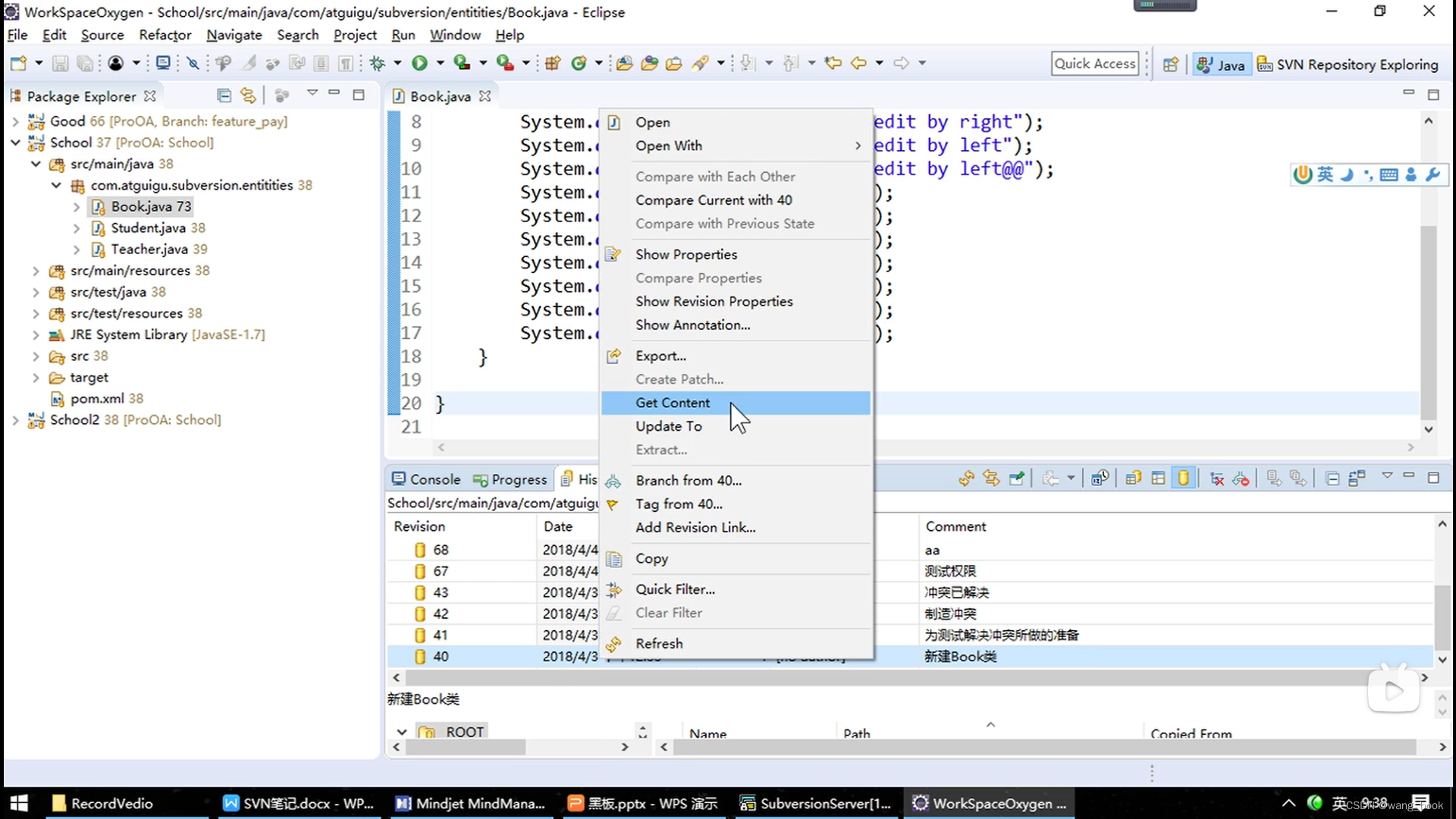This screenshot has width=1456, height=819.
Task: Select Compare Current with 40
Action: [736, 200]
